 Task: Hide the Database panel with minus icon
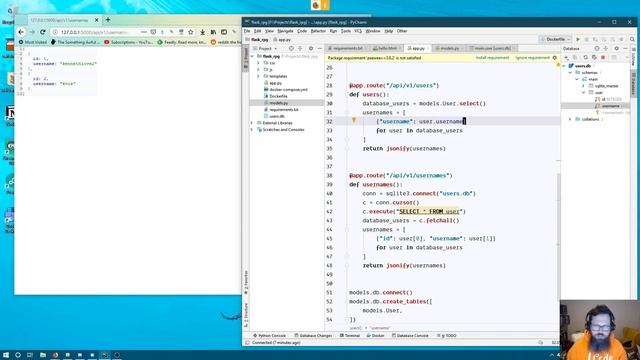coord(625,49)
